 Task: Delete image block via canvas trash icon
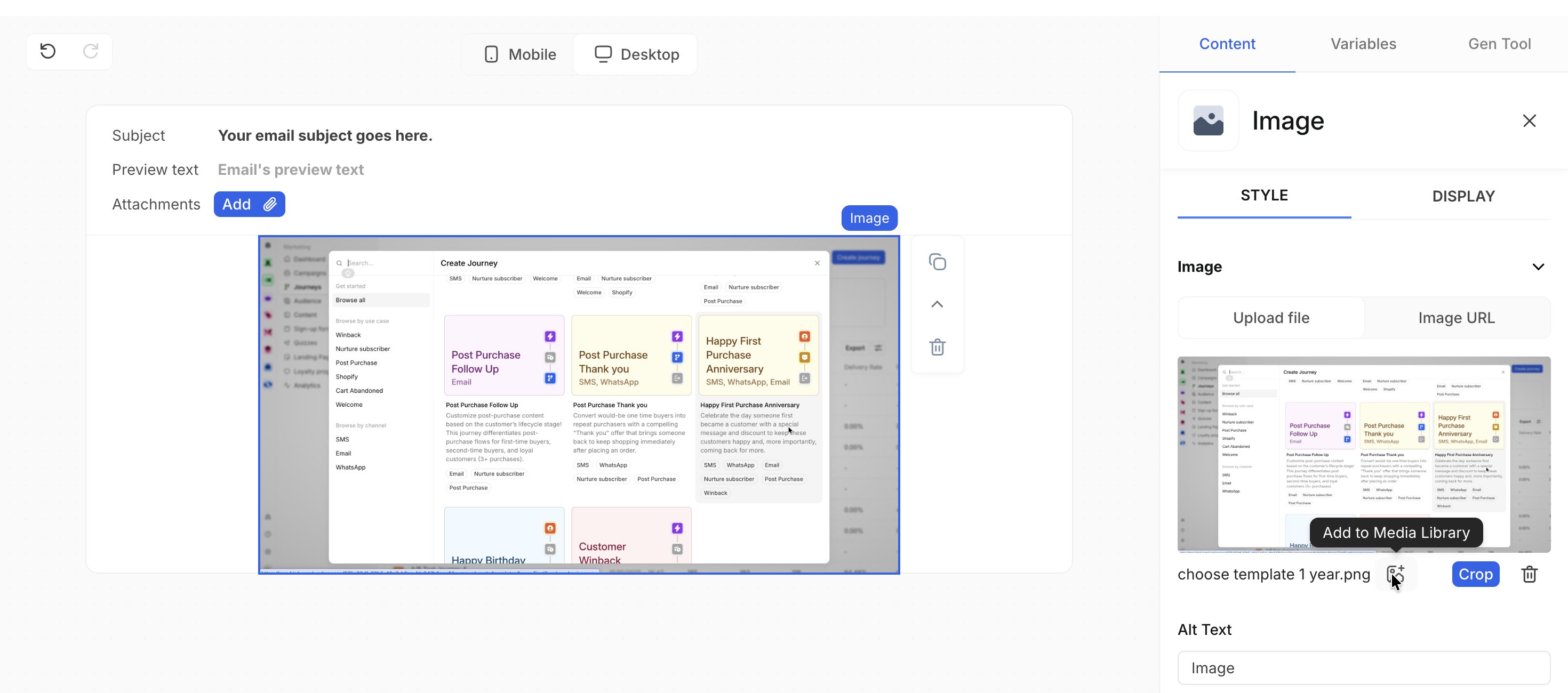point(937,347)
